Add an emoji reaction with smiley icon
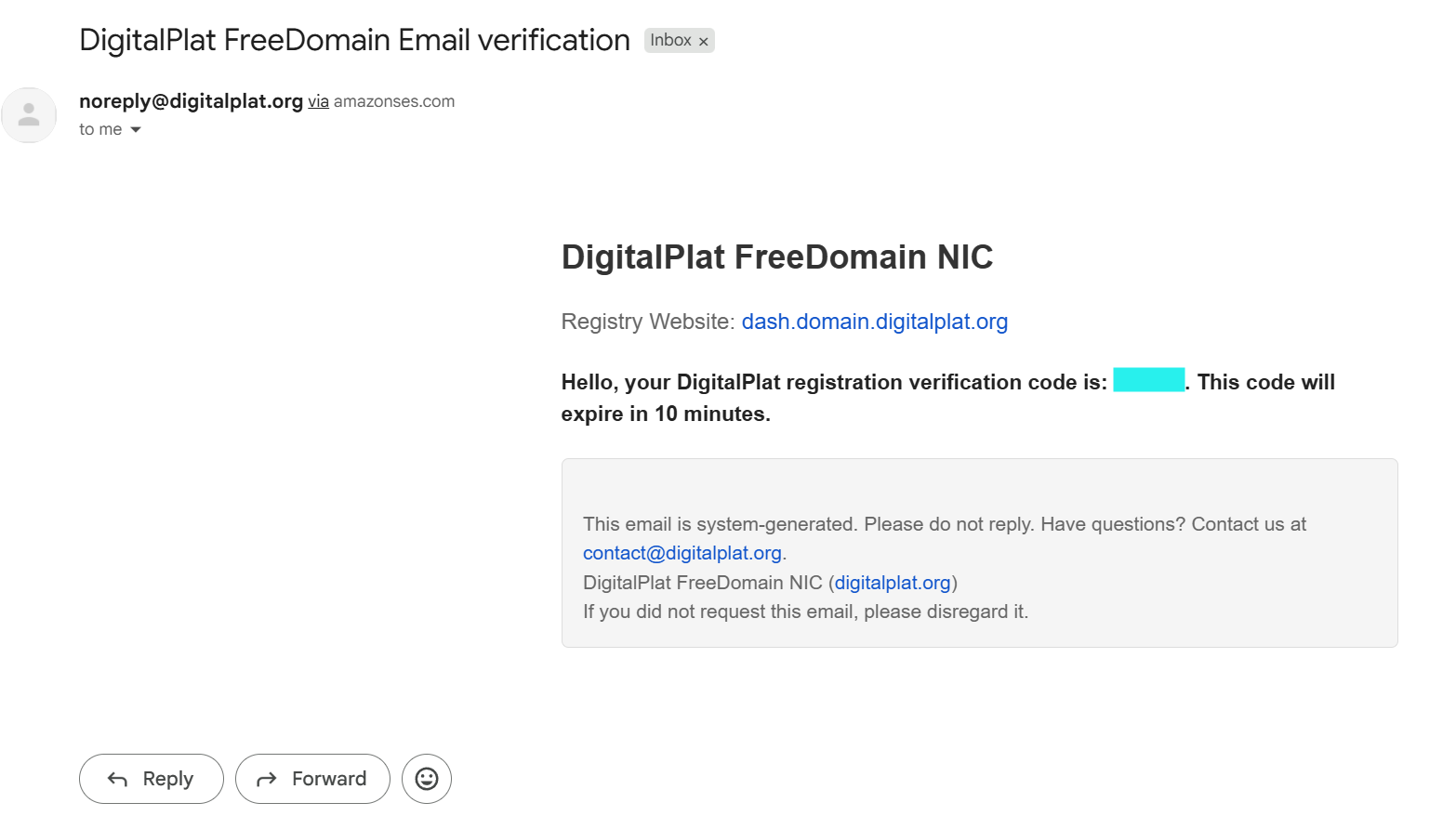Screen dimensions: 1456x829 coord(427,779)
